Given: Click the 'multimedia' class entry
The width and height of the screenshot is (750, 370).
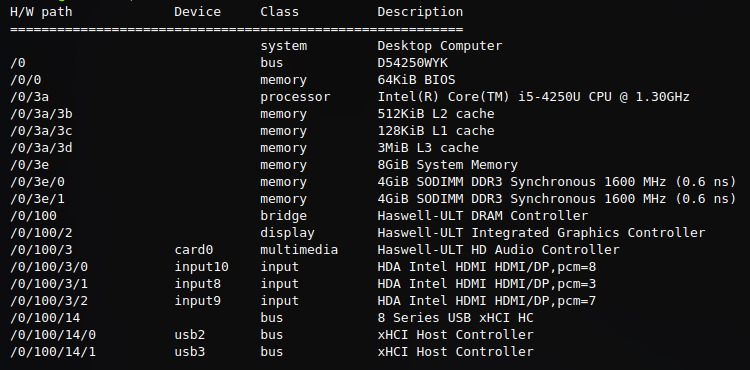Looking at the screenshot, I should pyautogui.click(x=299, y=250).
